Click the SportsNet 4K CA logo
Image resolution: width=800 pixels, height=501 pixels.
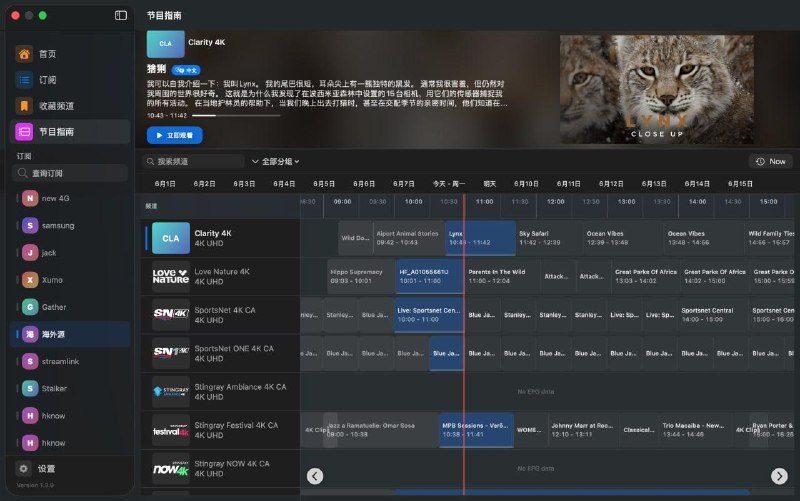pos(171,315)
